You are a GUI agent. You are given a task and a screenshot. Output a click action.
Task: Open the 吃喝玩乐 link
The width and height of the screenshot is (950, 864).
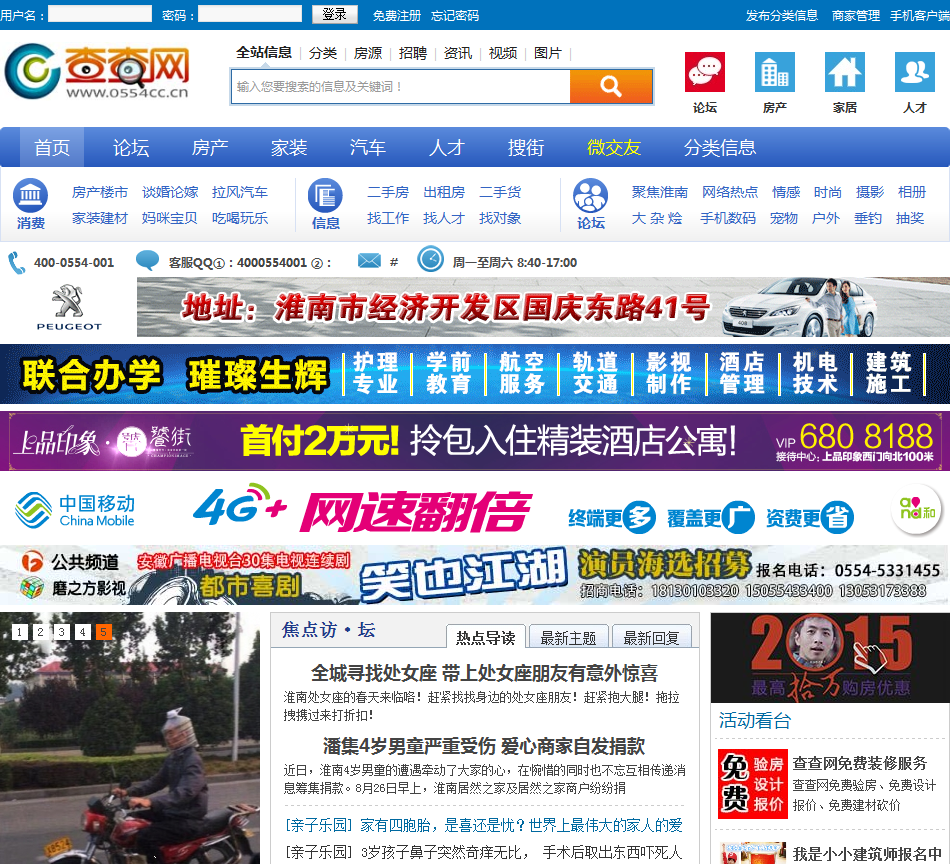pyautogui.click(x=240, y=218)
